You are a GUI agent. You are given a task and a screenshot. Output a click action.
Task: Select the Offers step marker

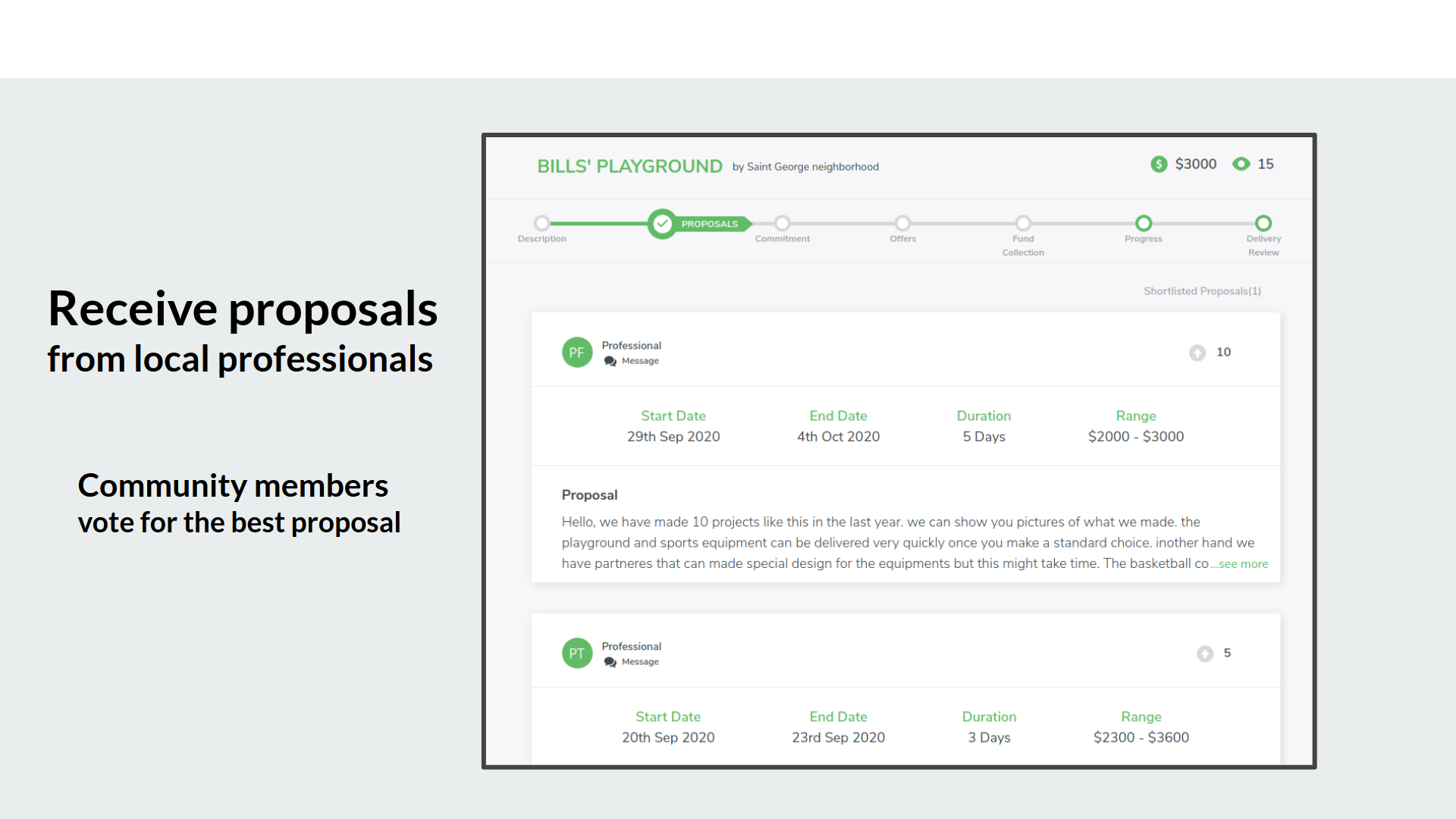coord(902,224)
